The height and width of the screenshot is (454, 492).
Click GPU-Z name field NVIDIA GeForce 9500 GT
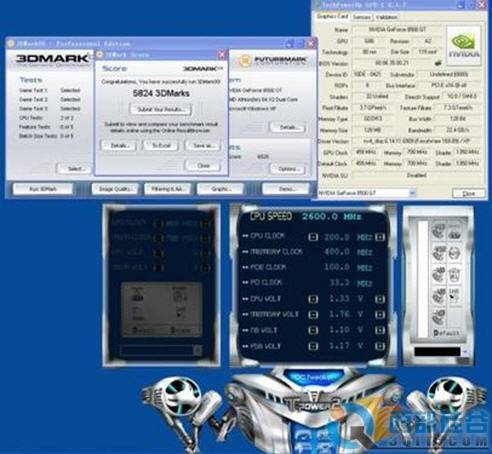click(x=397, y=29)
